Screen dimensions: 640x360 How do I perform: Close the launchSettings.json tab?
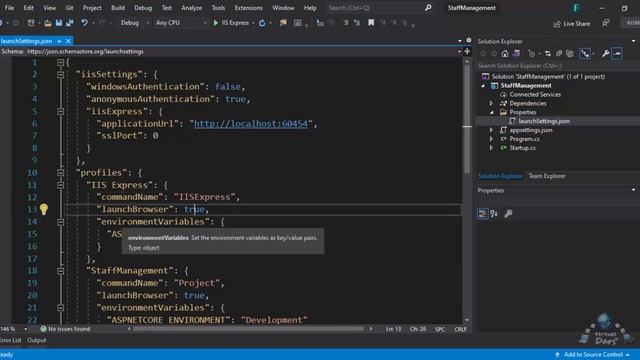[68, 41]
